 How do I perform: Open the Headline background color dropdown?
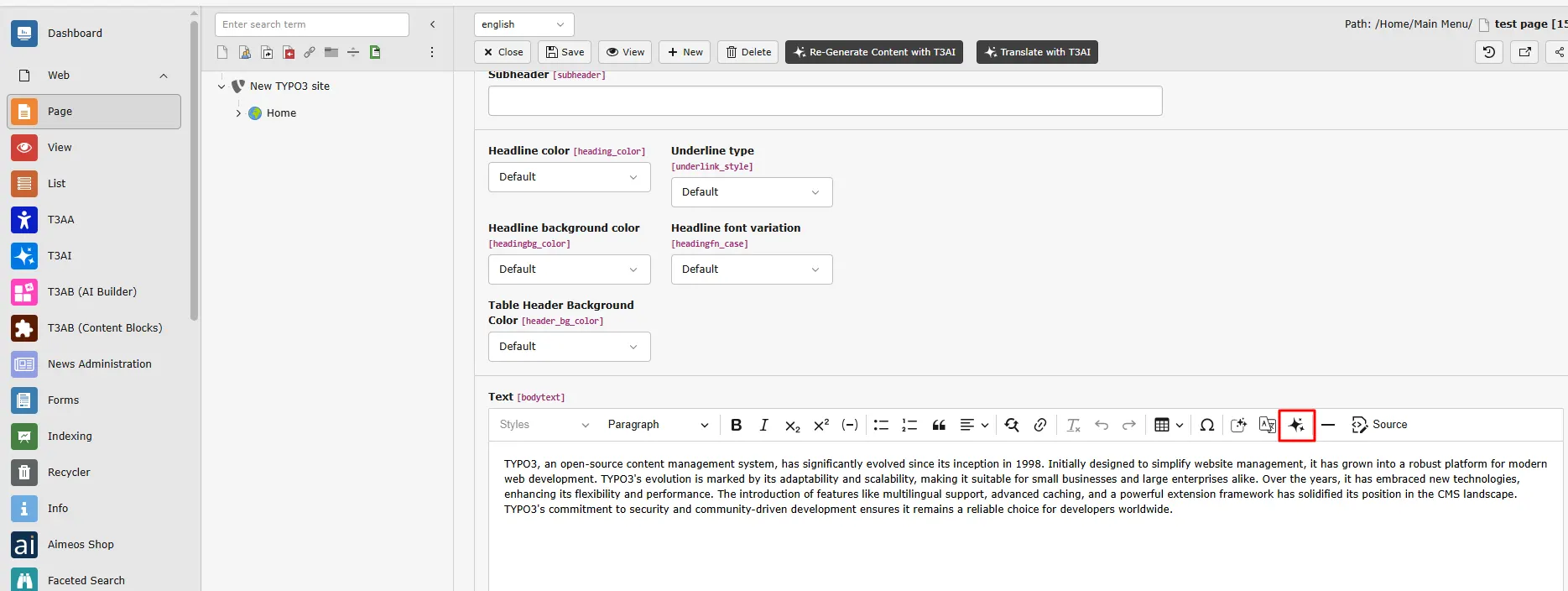click(570, 269)
